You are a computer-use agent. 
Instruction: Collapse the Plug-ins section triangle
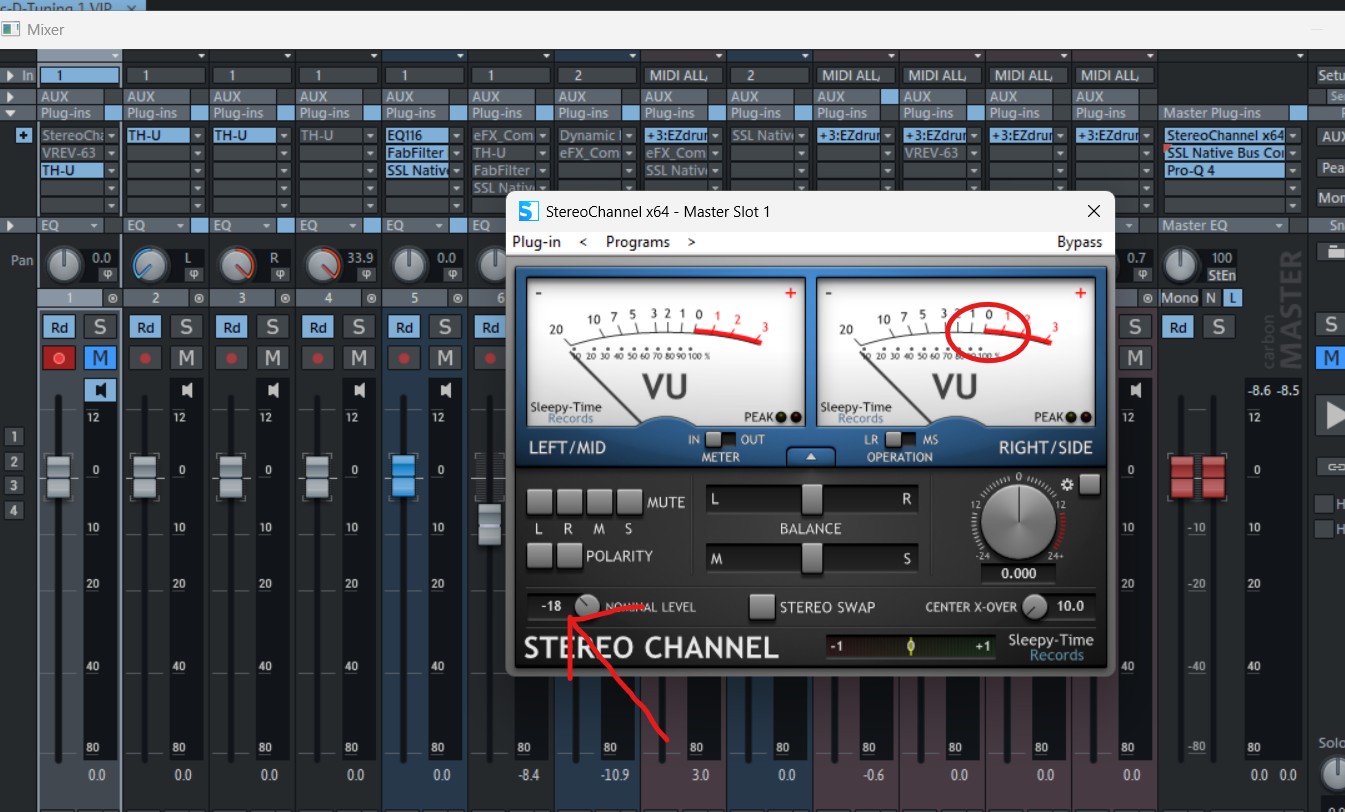click(10, 113)
